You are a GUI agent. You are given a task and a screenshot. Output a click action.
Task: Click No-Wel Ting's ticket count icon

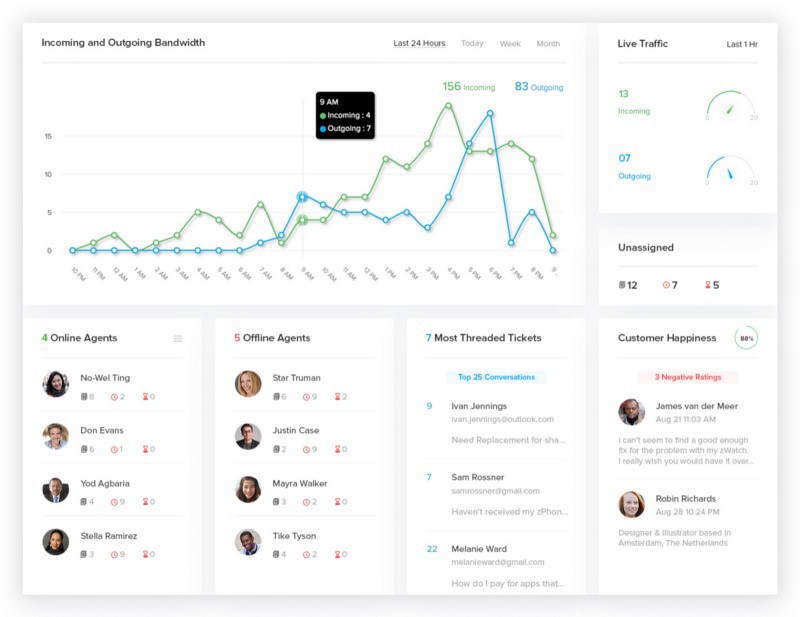coord(84,397)
